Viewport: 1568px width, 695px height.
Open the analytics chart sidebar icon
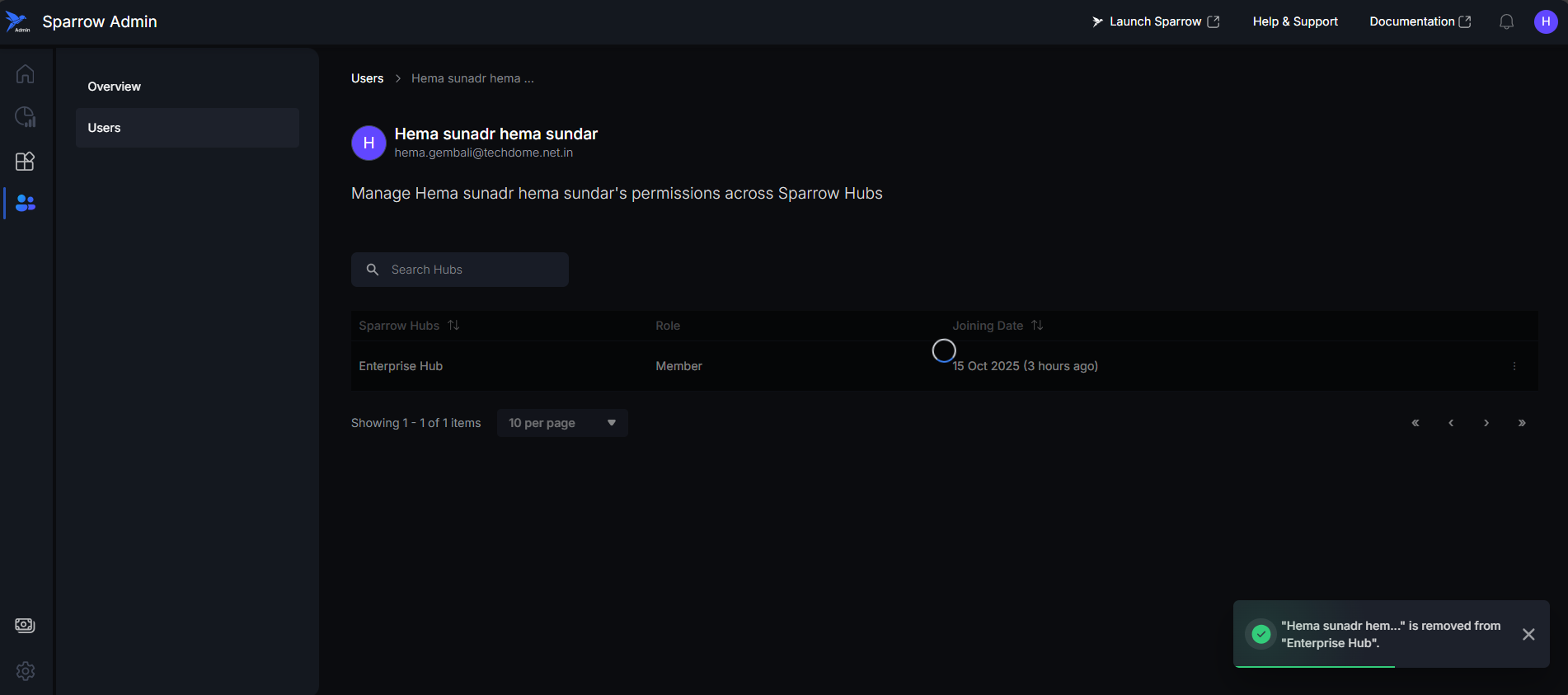(x=26, y=117)
